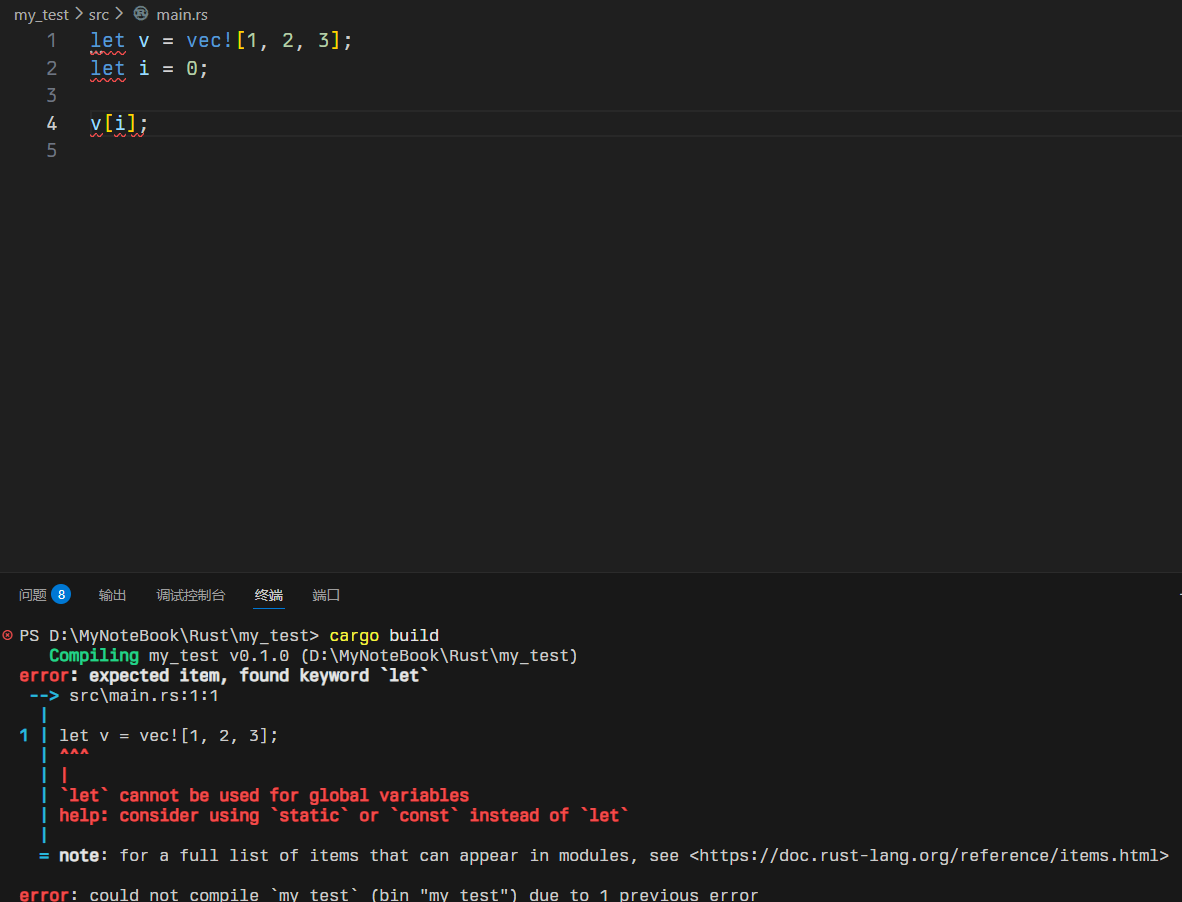Open the 端口 (Ports) tab

(326, 595)
